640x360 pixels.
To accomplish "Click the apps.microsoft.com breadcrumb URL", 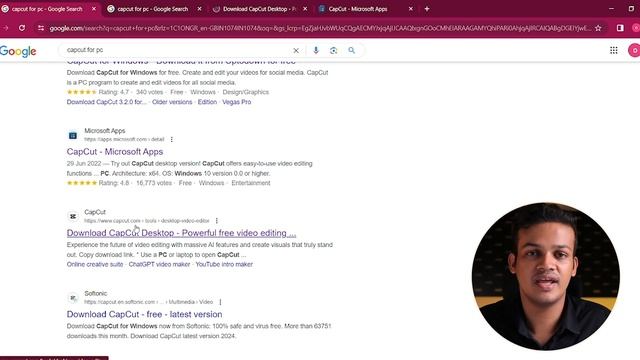I will (124, 140).
